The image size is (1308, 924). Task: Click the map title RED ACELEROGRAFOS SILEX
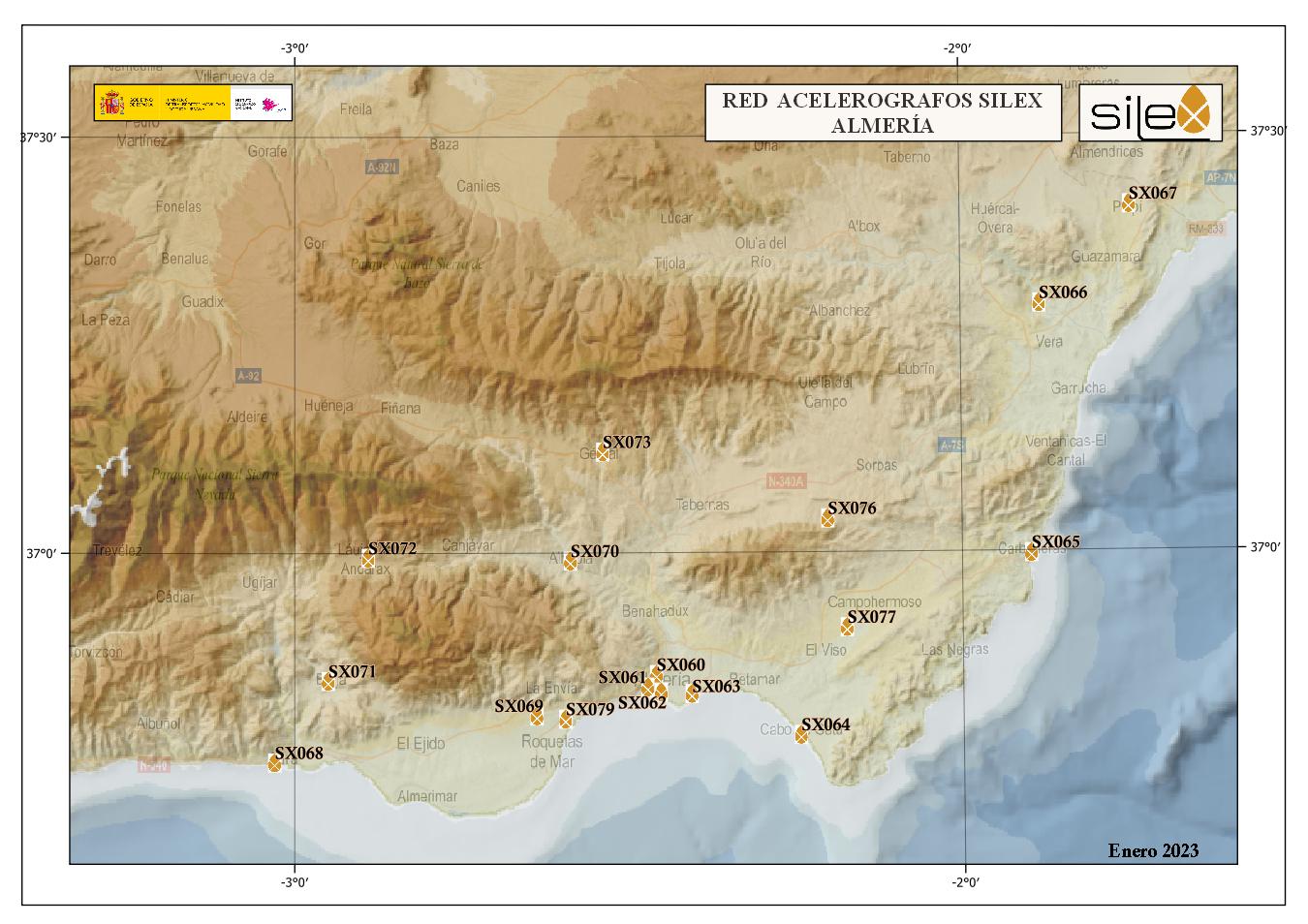[882, 101]
